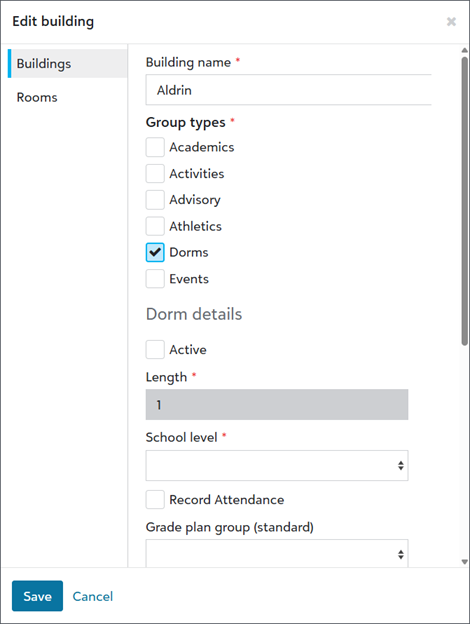Toggle the Active dorm checkbox

pos(155,349)
